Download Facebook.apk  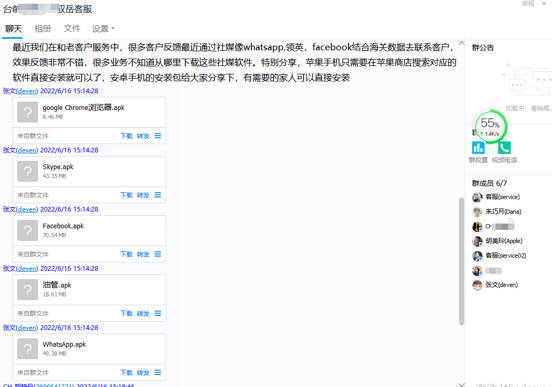tap(126, 254)
